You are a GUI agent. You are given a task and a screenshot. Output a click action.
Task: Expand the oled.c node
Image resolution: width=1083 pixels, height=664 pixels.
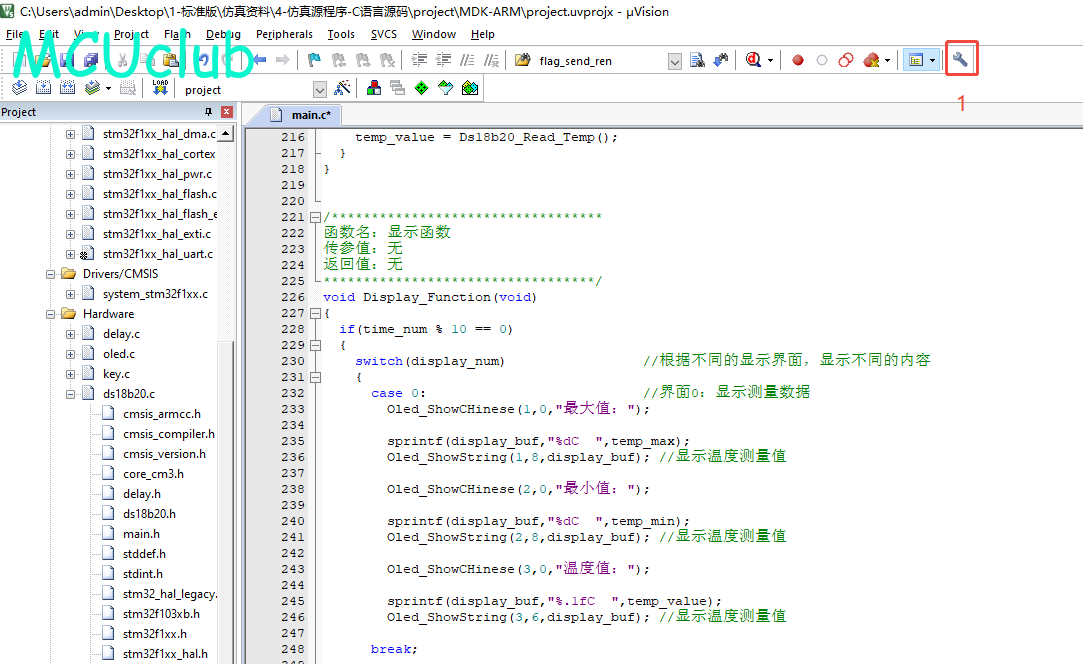(x=70, y=354)
